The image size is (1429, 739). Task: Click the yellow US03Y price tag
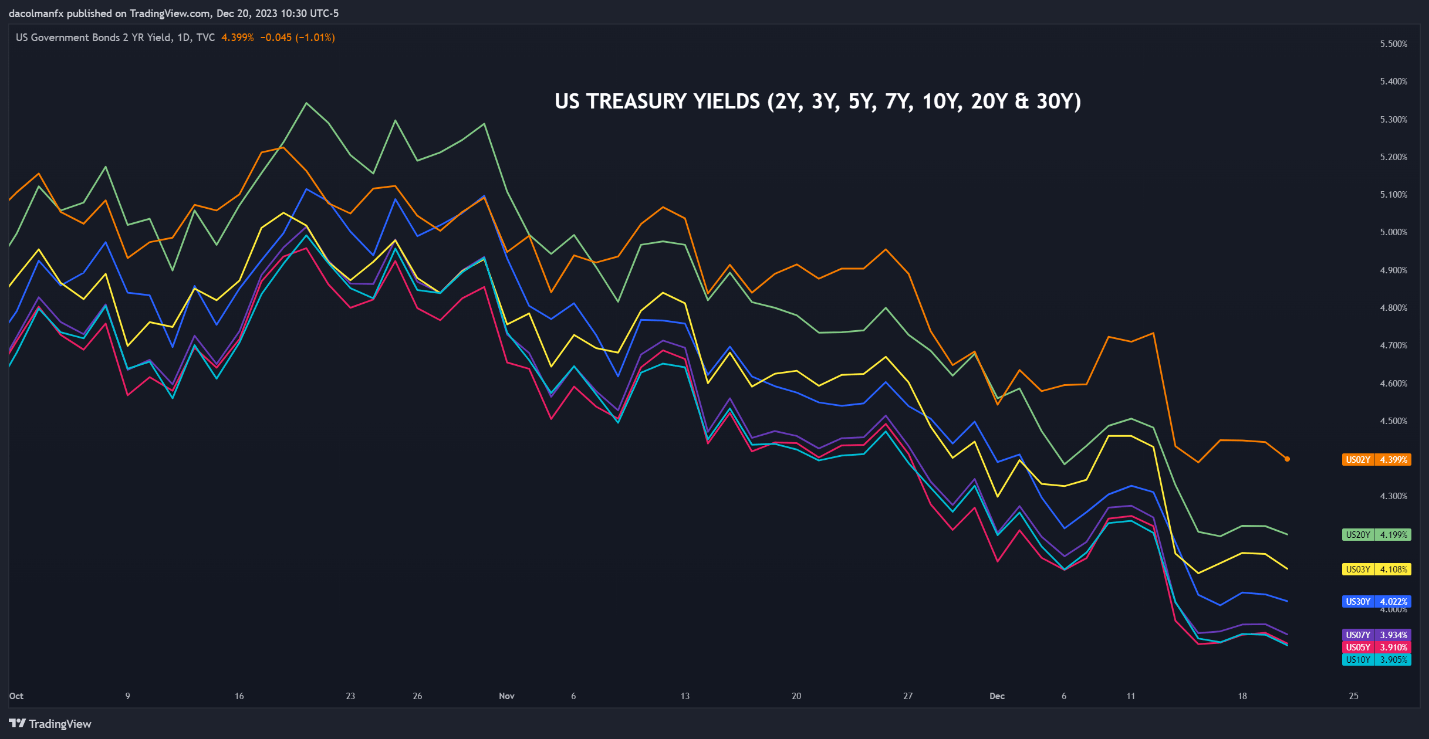(1376, 569)
